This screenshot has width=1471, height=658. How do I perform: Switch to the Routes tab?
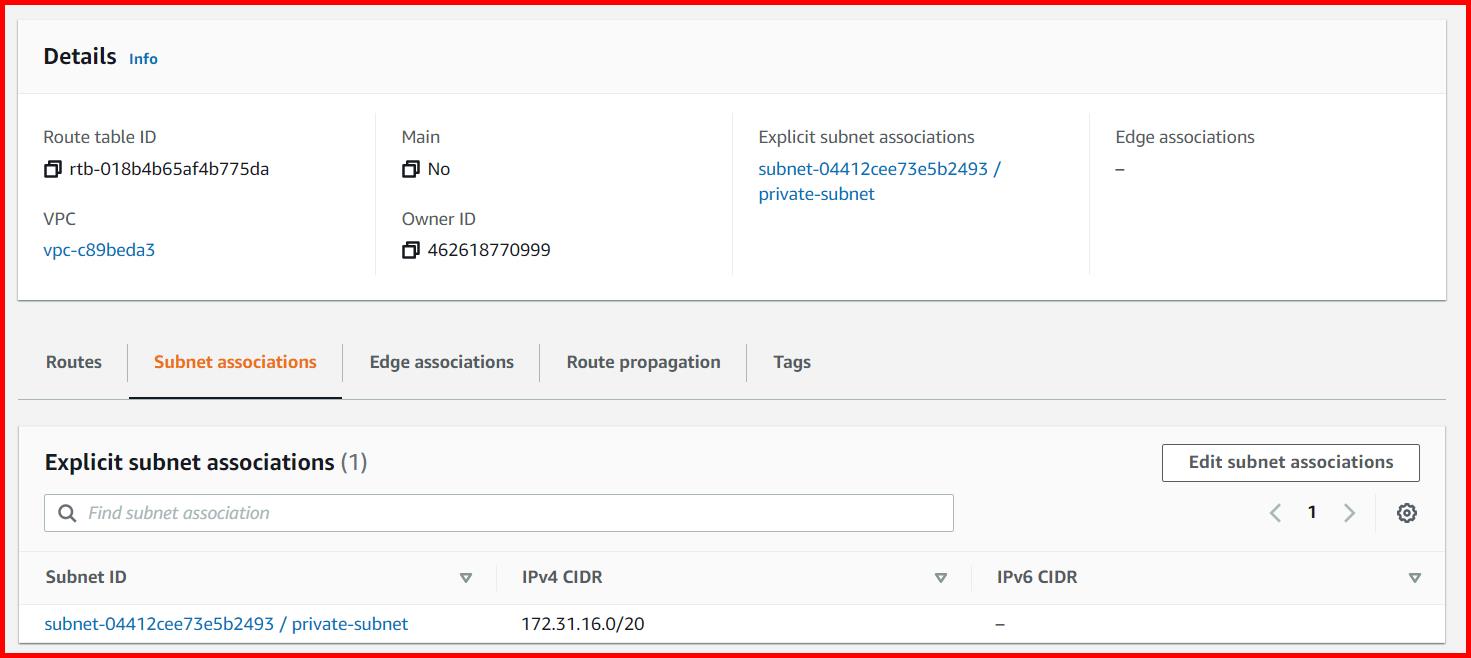(74, 362)
